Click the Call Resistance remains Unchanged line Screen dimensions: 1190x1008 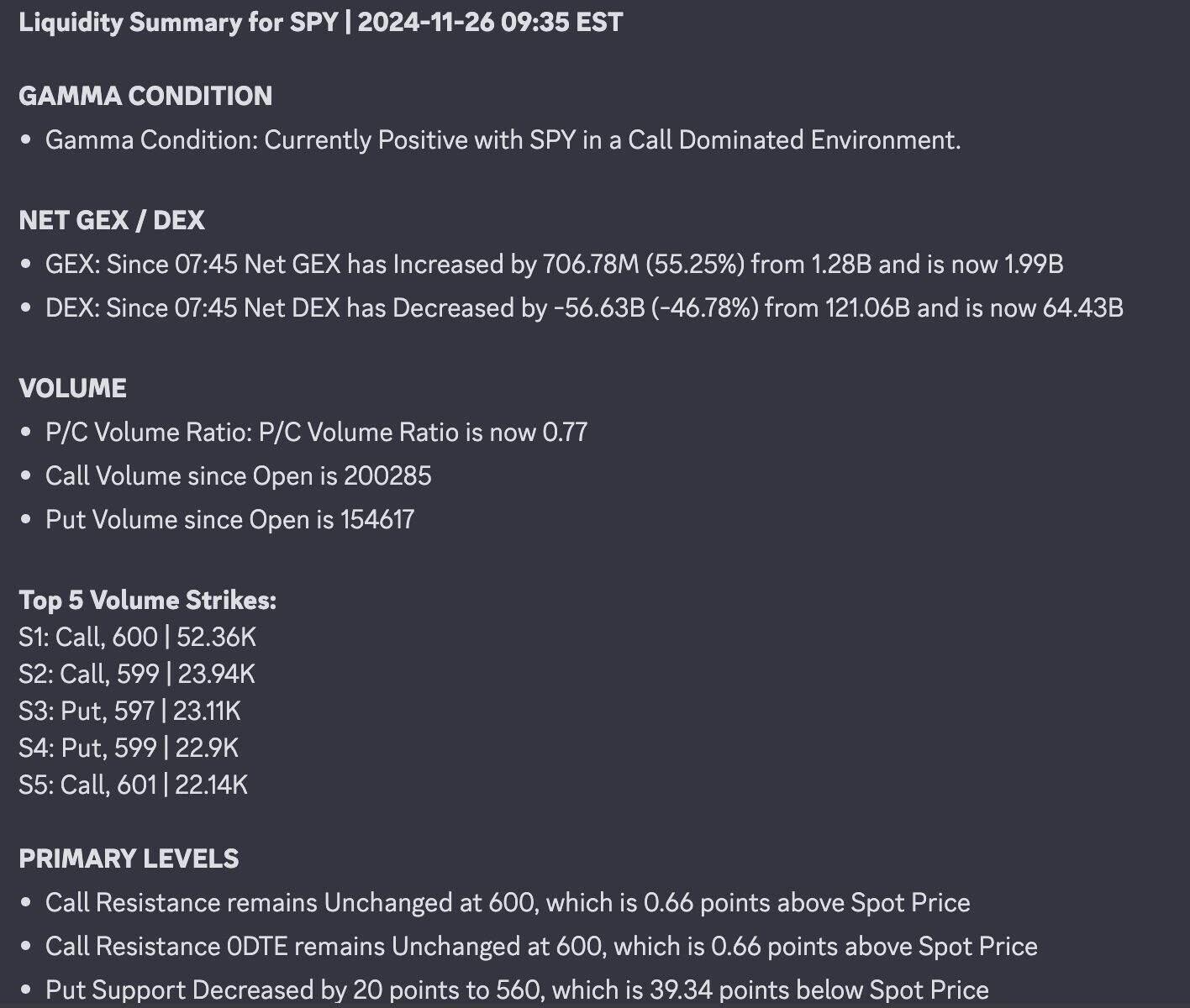[508, 902]
